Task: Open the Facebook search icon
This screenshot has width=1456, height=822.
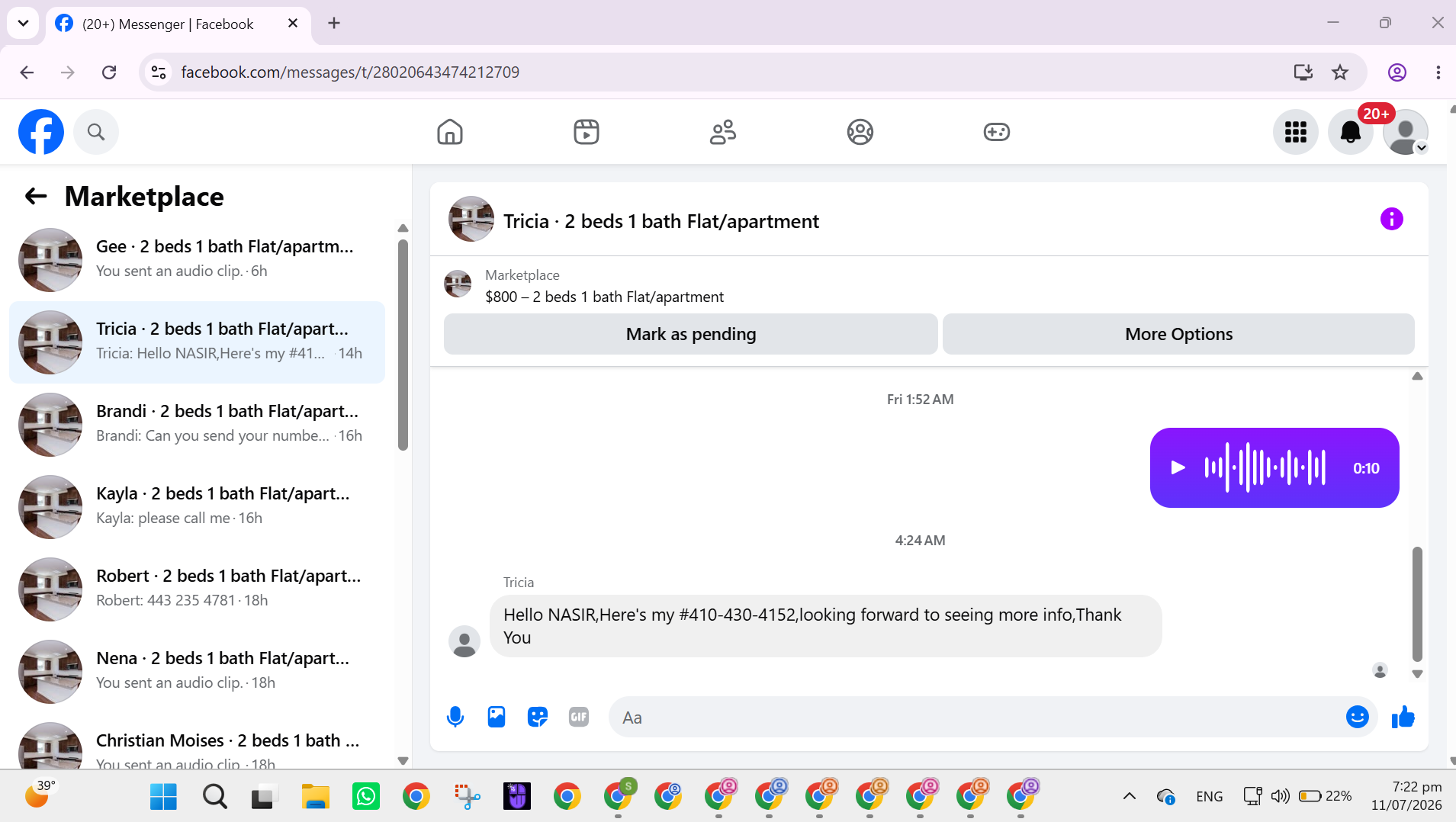Action: 95,132
